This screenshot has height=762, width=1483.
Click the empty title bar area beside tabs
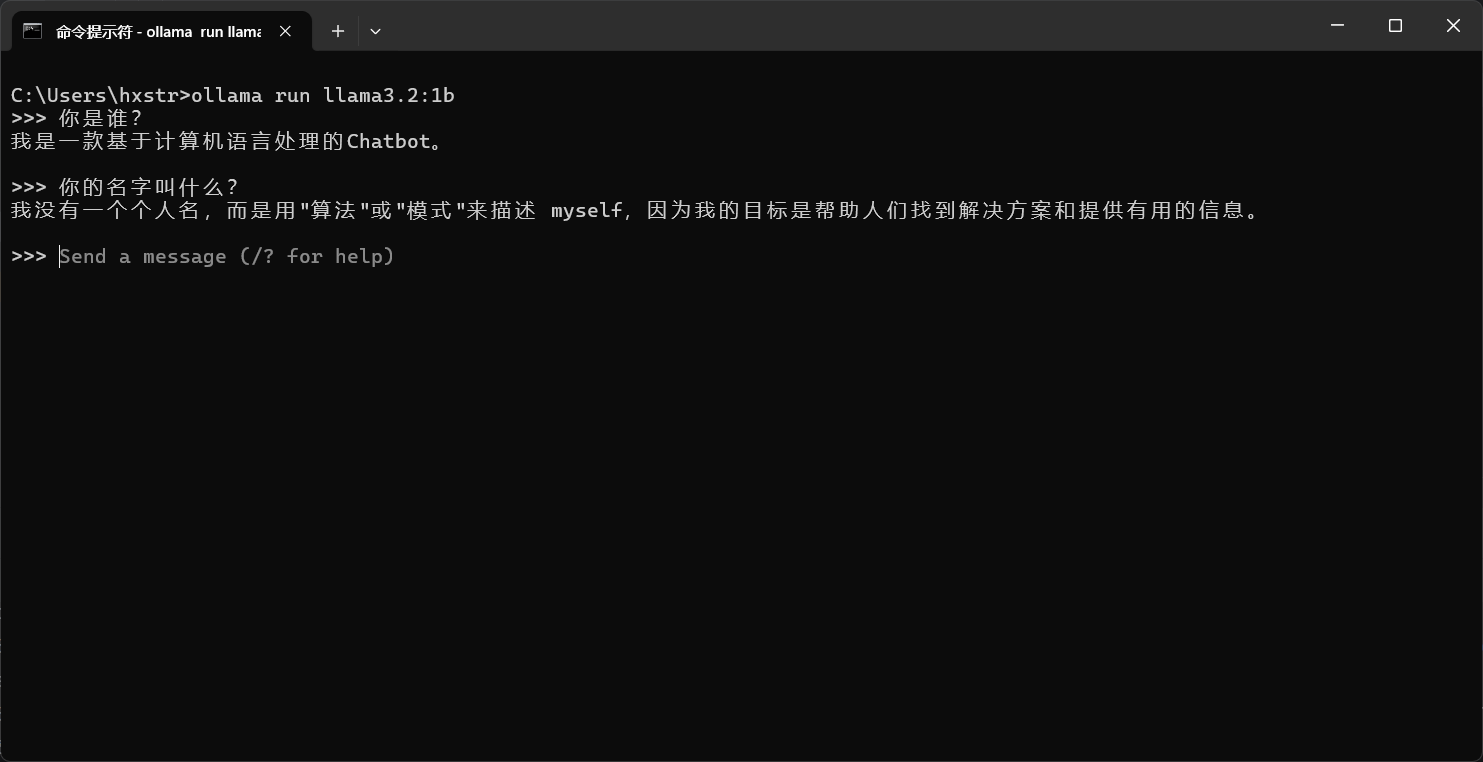point(850,25)
